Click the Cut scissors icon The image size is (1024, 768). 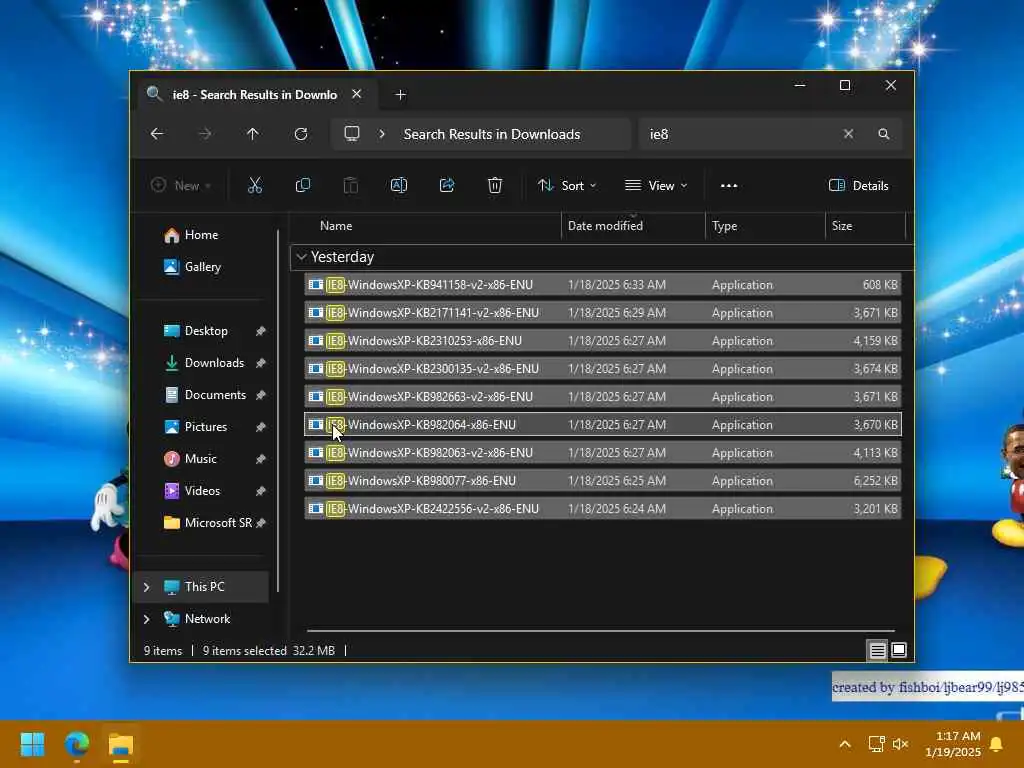[255, 185]
